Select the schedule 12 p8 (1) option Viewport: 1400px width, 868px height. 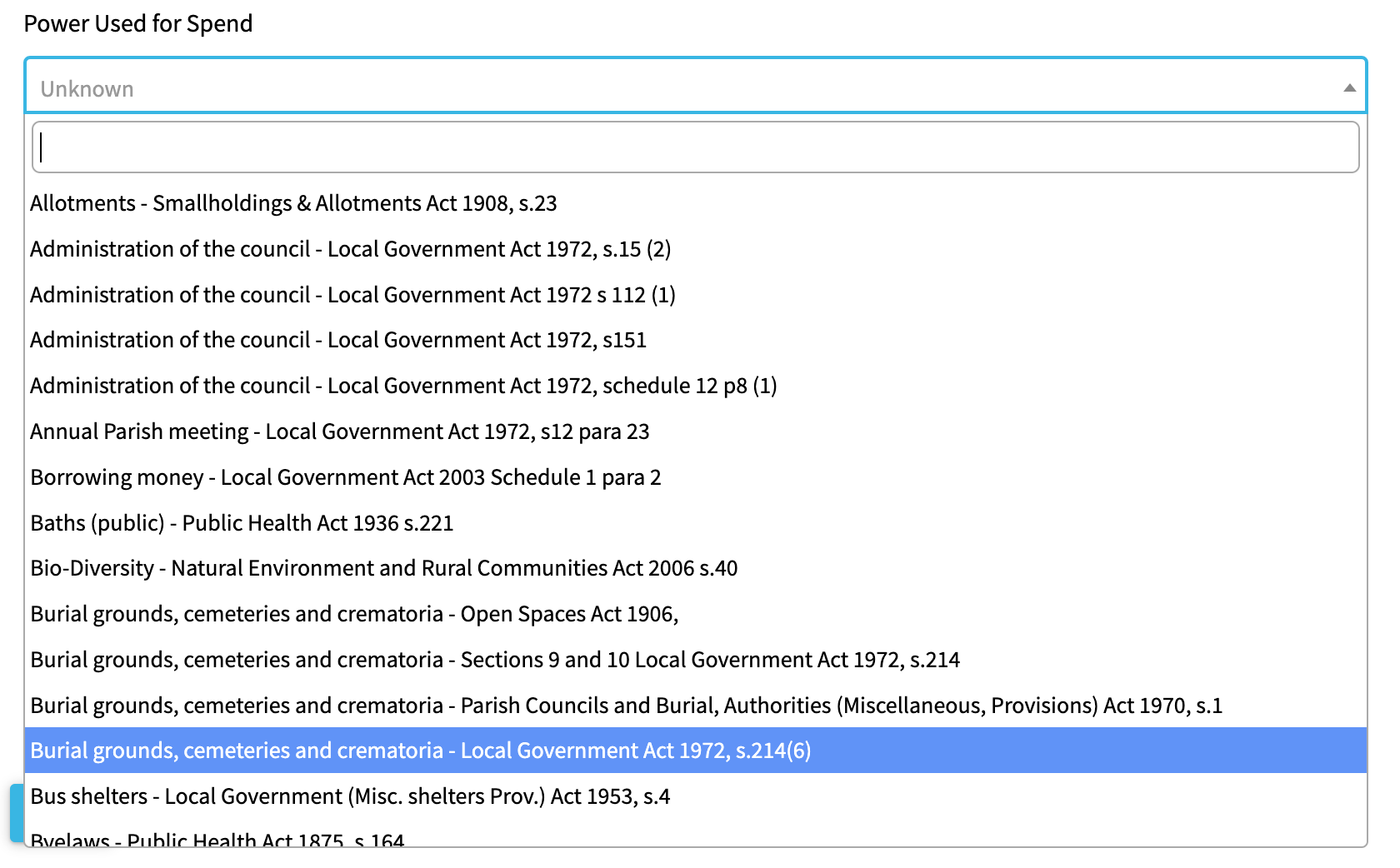click(x=403, y=386)
